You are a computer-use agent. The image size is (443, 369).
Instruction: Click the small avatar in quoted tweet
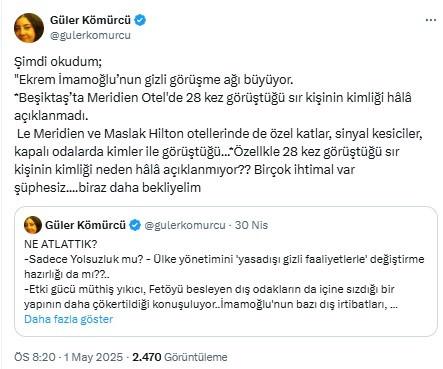point(33,225)
